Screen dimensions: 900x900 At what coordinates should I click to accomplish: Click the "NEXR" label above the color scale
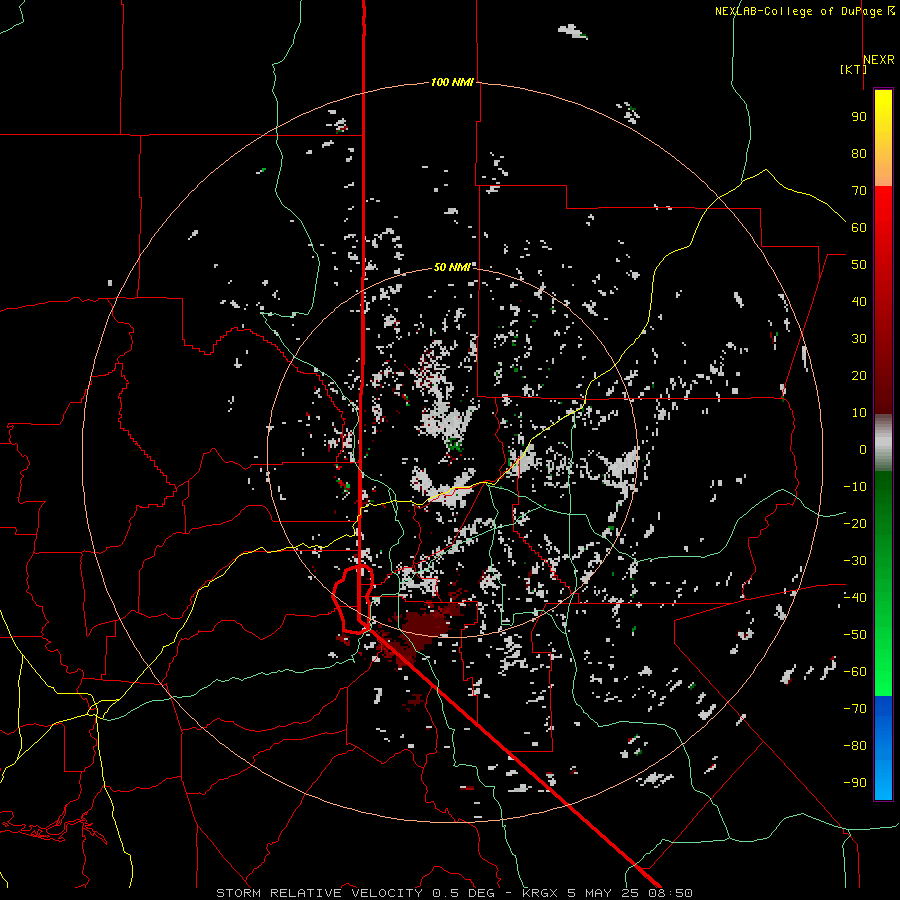(x=879, y=60)
